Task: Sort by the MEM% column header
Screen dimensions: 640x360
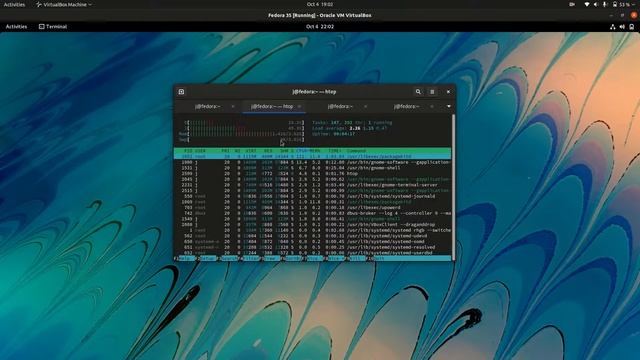Action: click(315, 151)
